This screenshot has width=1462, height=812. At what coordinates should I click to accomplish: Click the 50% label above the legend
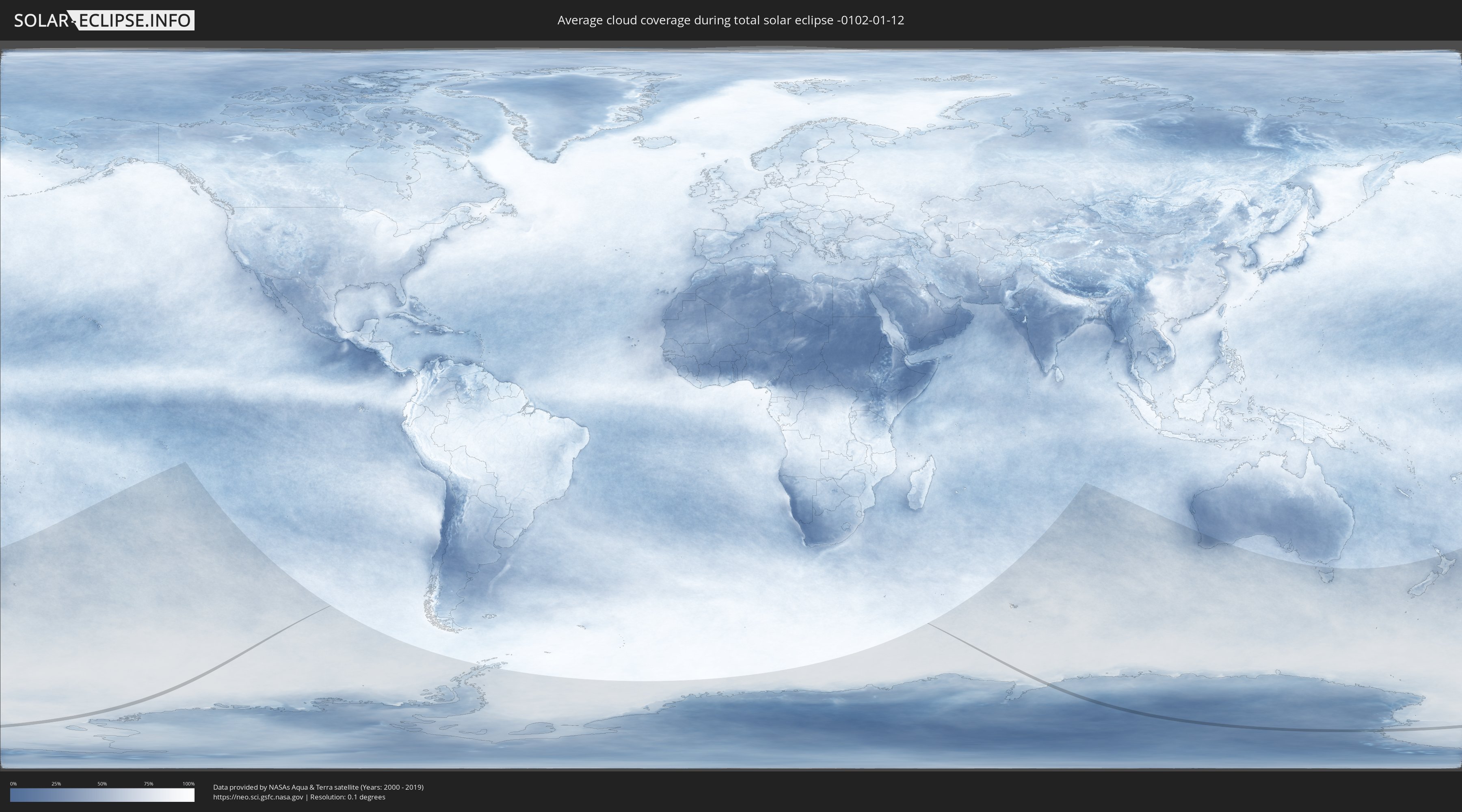pos(102,784)
